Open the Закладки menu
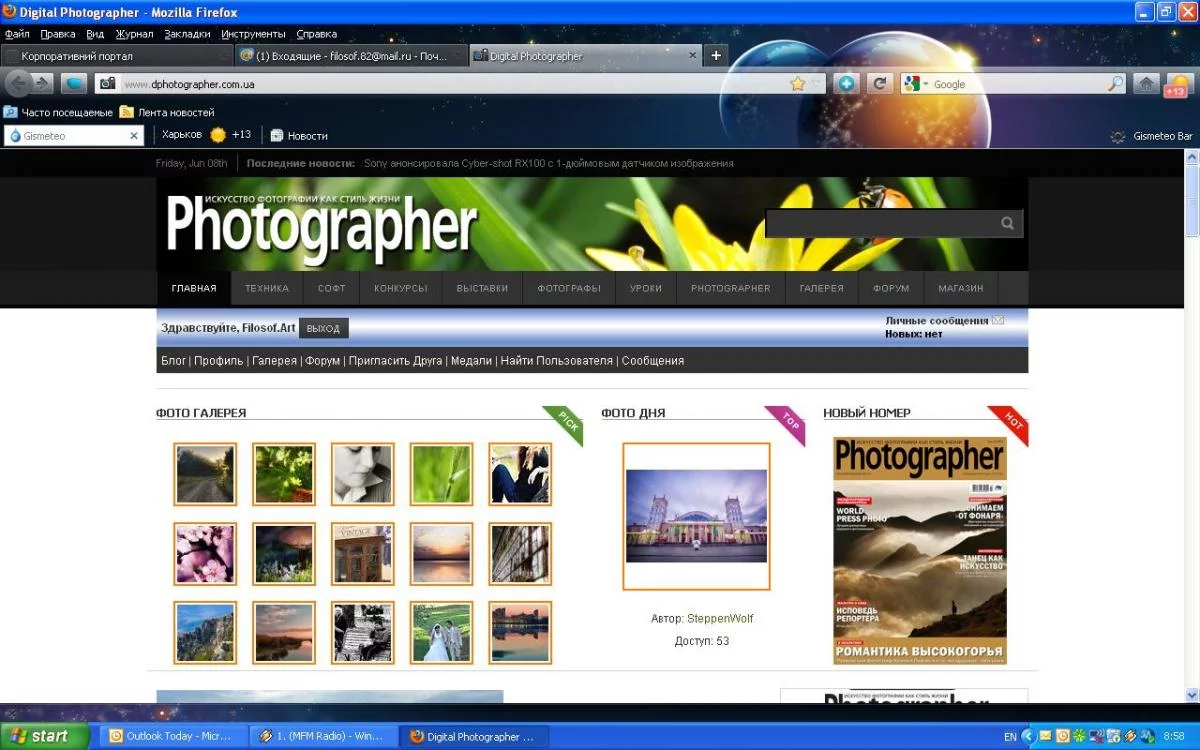The height and width of the screenshot is (750, 1200). click(x=187, y=34)
